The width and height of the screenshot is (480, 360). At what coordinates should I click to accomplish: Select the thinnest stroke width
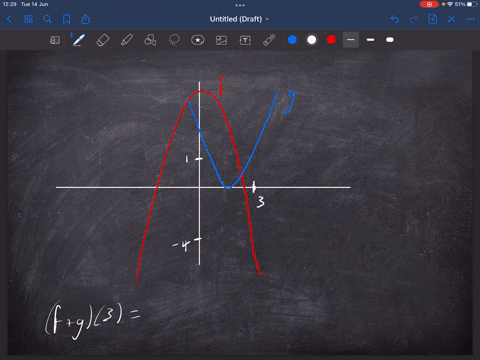[x=351, y=40]
